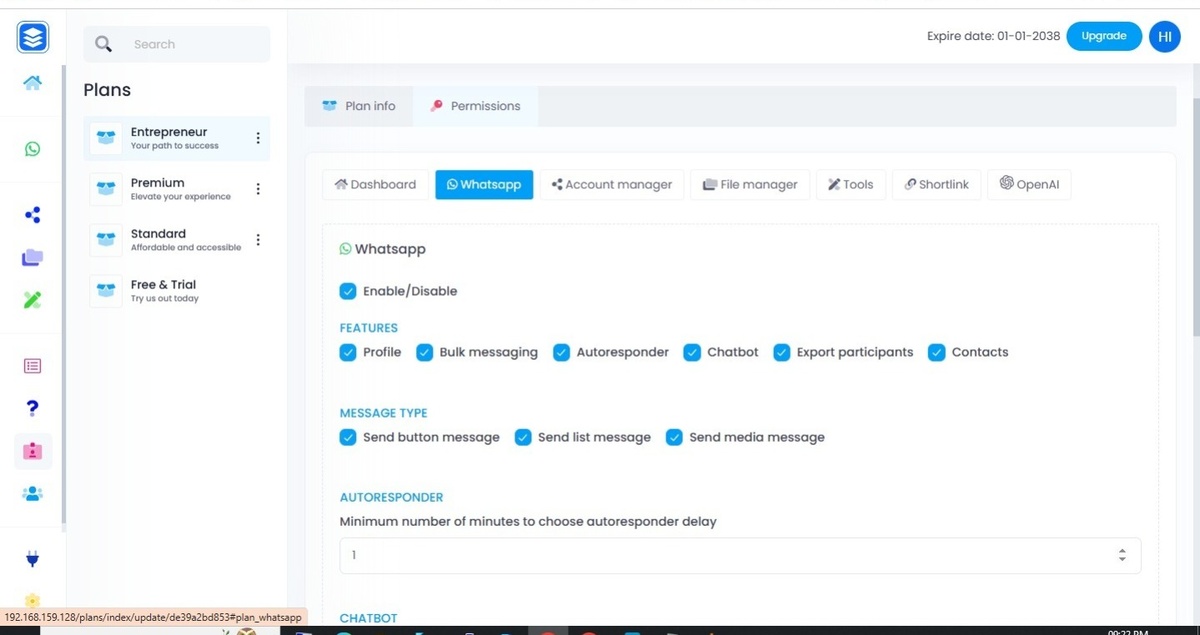1200x635 pixels.
Task: Click the plug icon in sidebar
Action: tap(32, 559)
